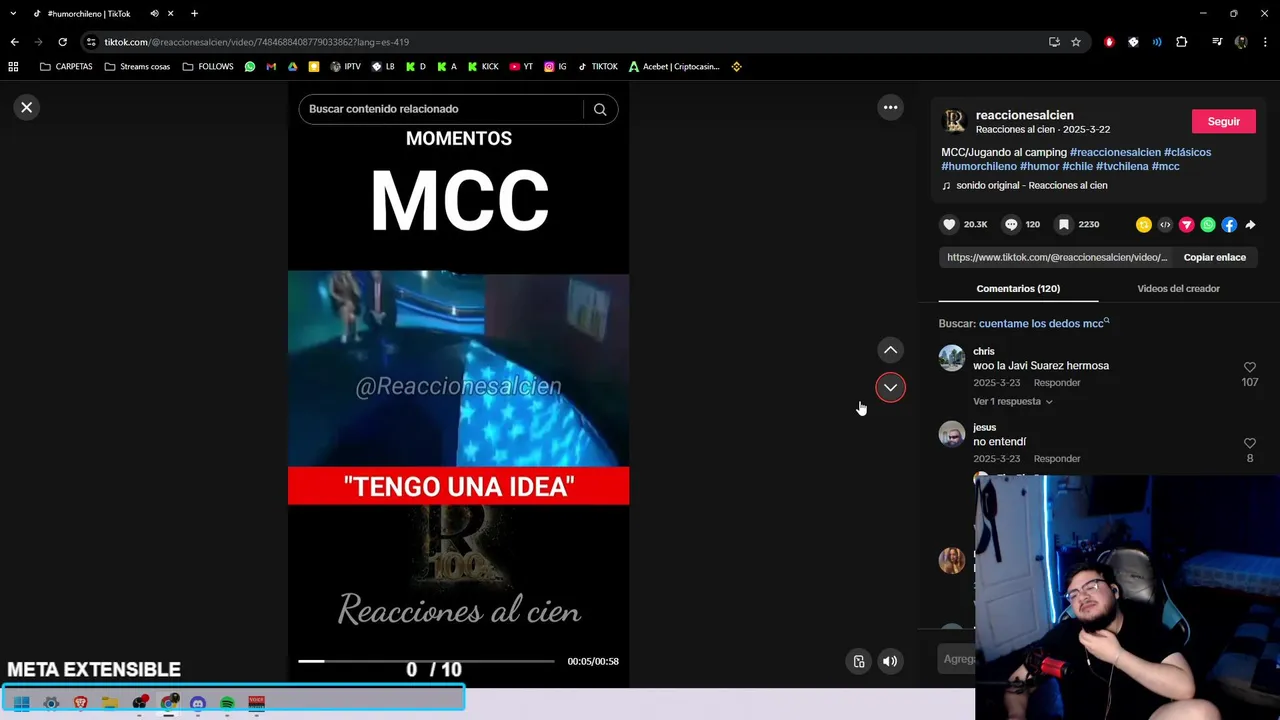Viewport: 1280px width, 720px height.
Task: Switch to the Videos del creador tab
Action: pos(1178,288)
